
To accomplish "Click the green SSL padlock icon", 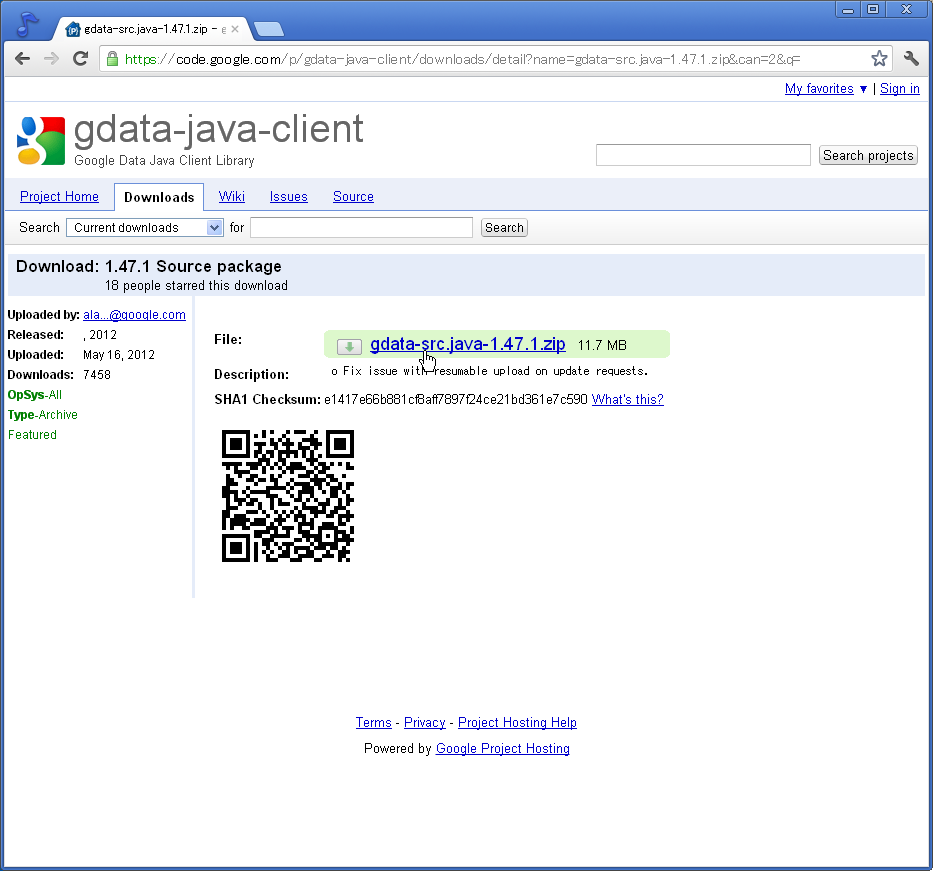I will pos(112,58).
